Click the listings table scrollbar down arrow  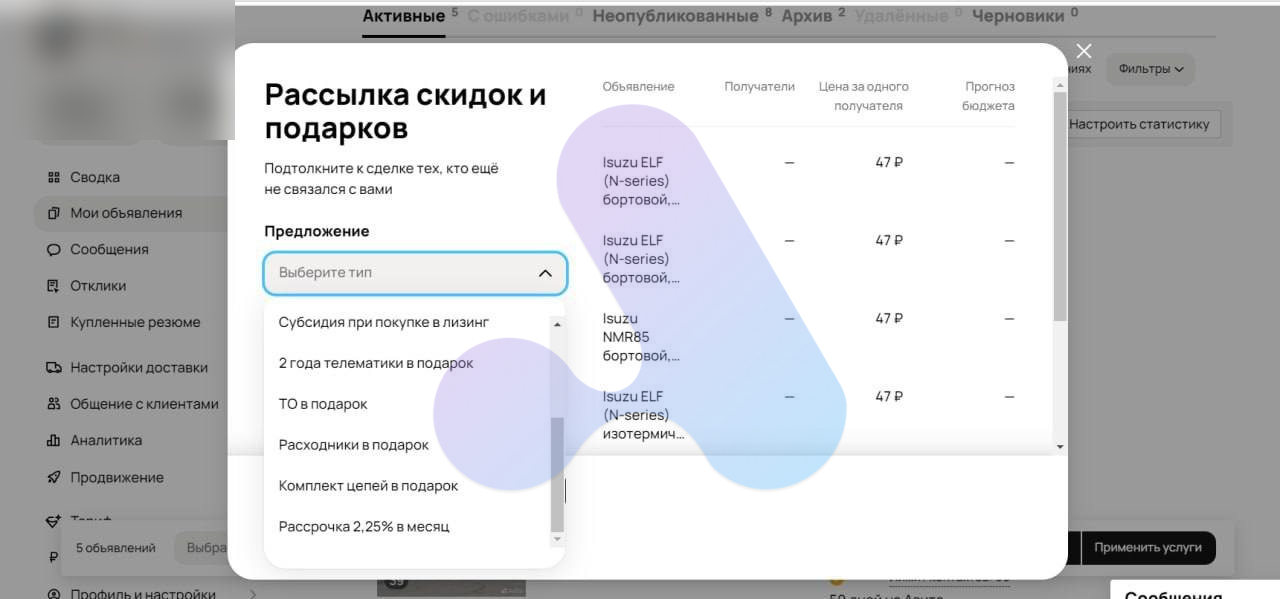(1060, 447)
